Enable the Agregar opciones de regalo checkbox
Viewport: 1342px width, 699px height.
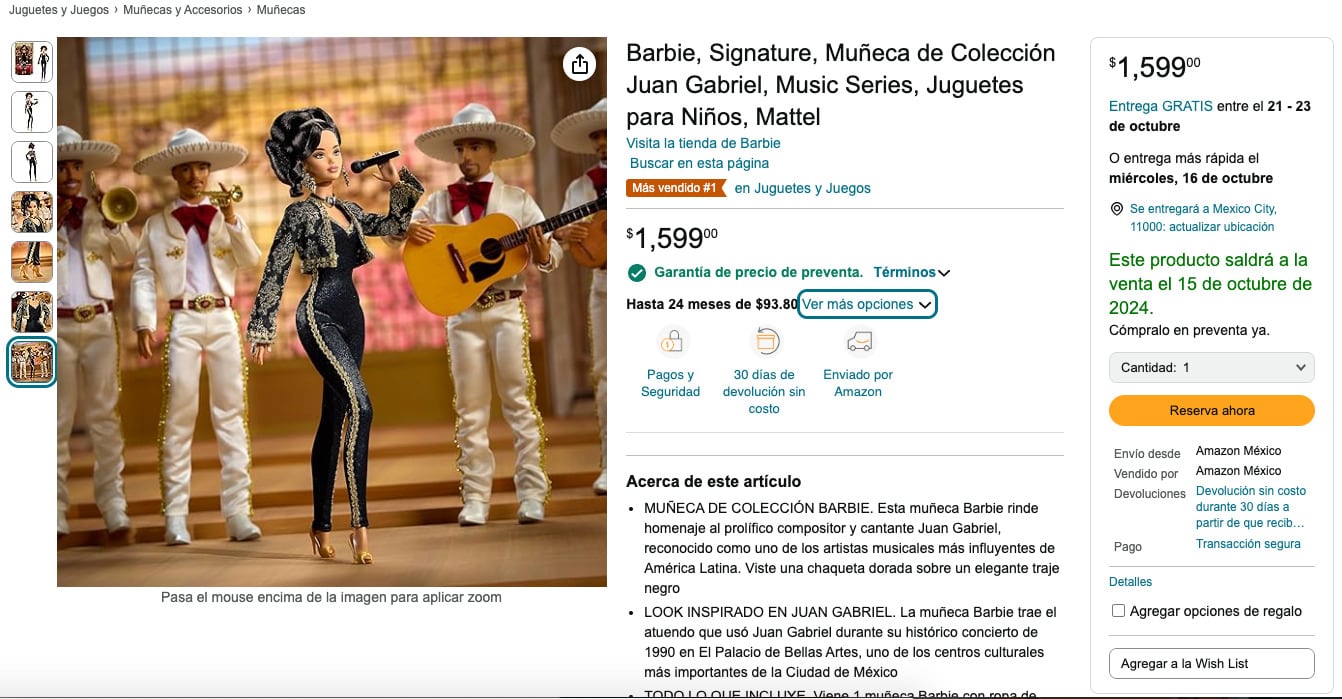[x=1119, y=611]
